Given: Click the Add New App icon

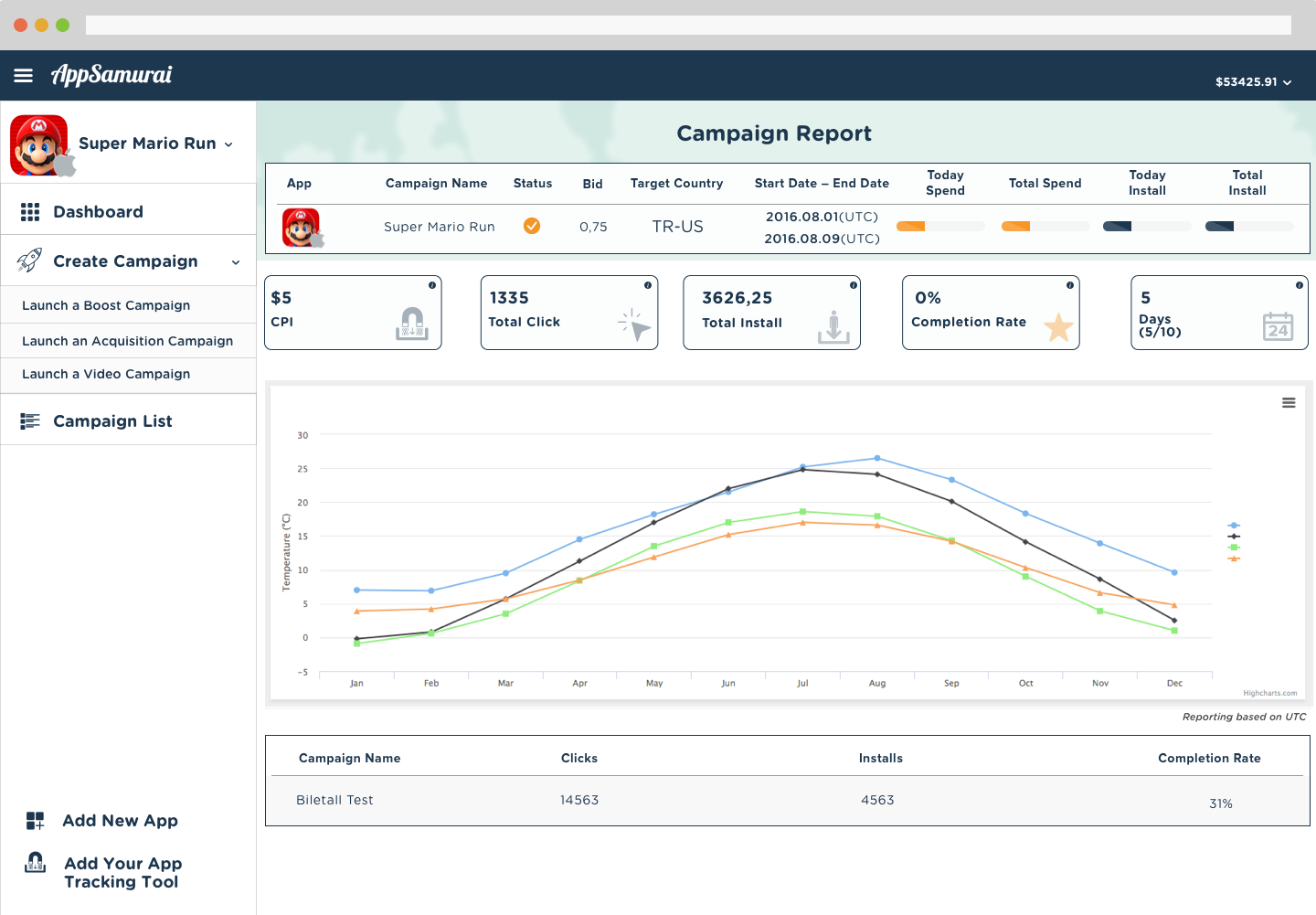Looking at the screenshot, I should (x=35, y=821).
